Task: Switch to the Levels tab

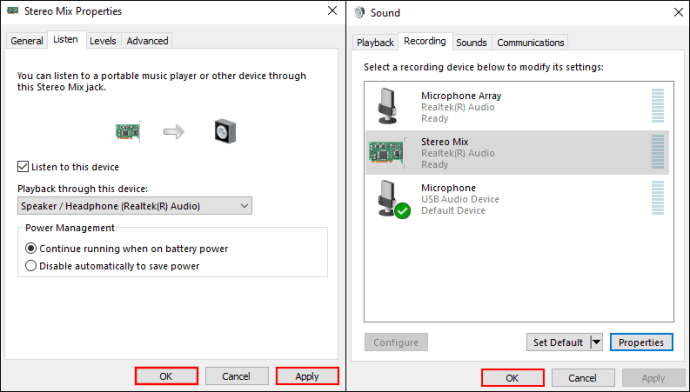Action: (x=103, y=40)
